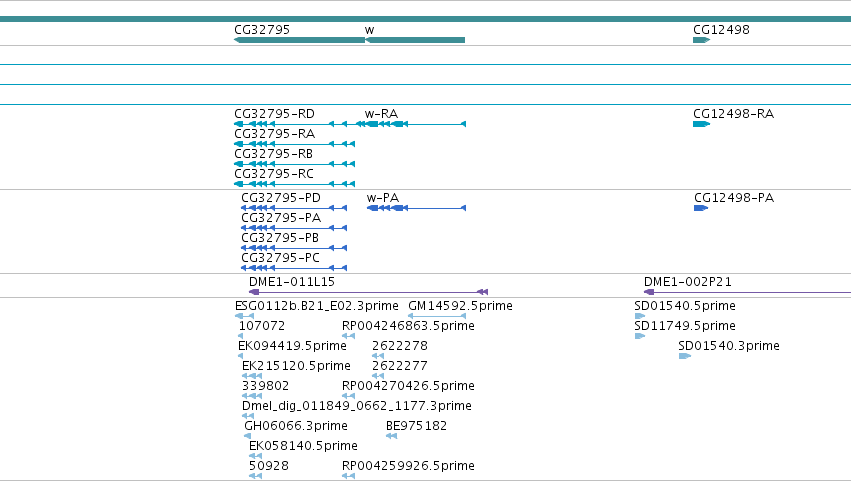Image resolution: width=851 pixels, height=481 pixels.
Task: Click the SD01540.5prime EST label
Action: [685, 306]
